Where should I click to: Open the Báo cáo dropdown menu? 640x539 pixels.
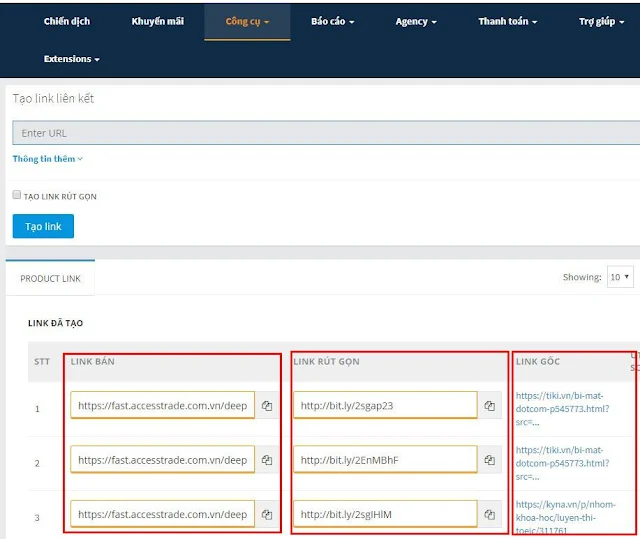pos(332,22)
